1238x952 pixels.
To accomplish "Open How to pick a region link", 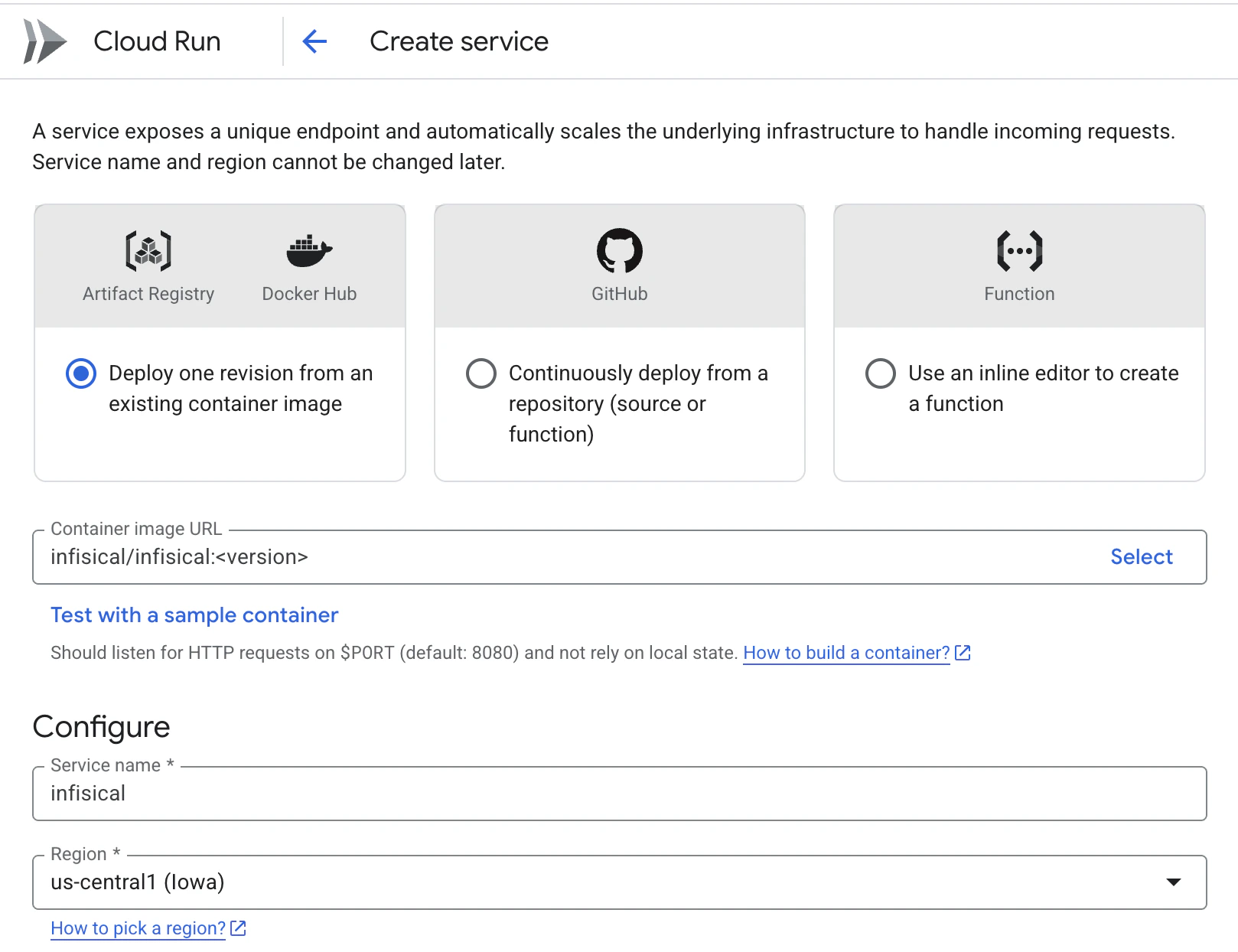I will coord(138,928).
